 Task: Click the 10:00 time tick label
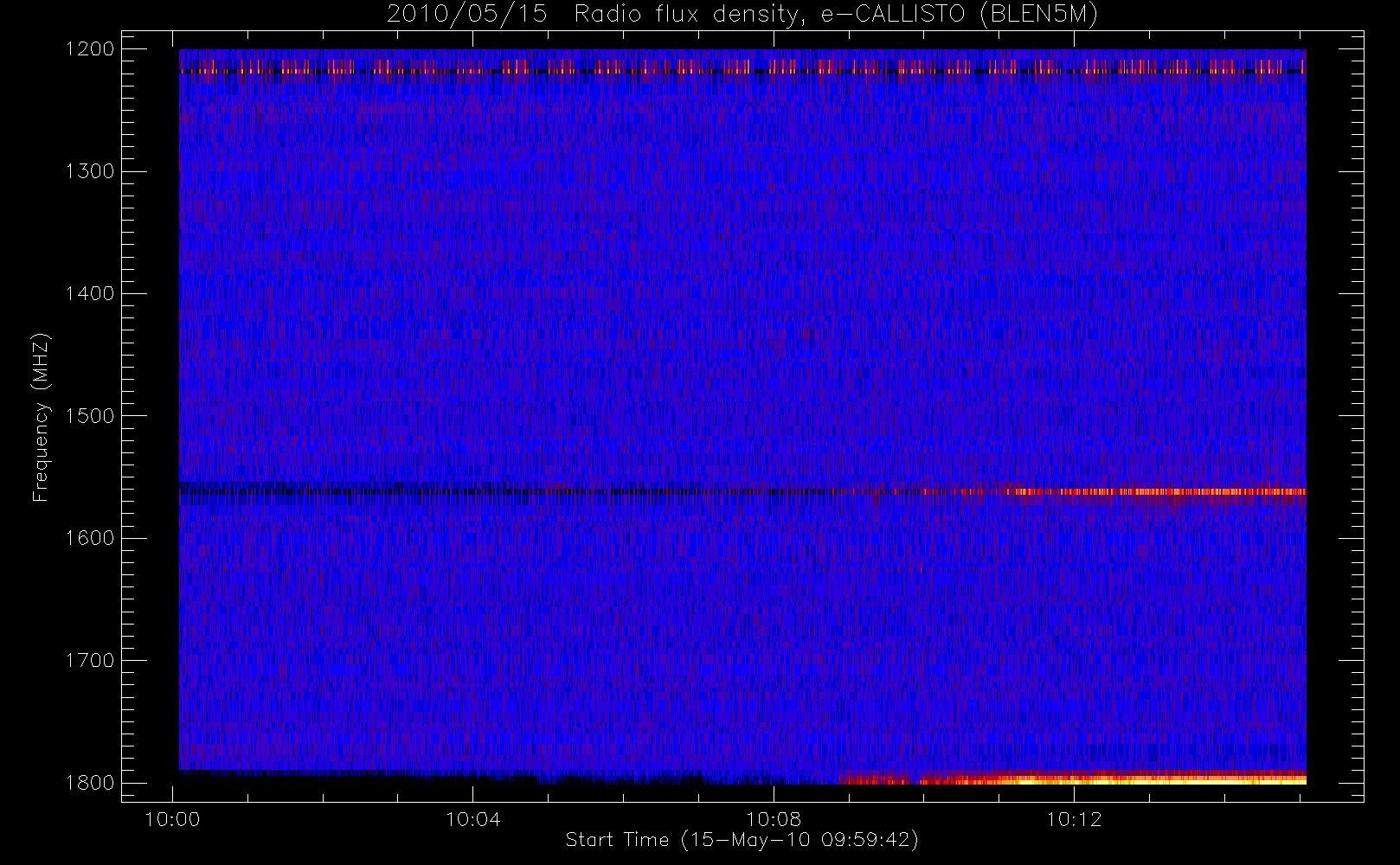[x=173, y=819]
